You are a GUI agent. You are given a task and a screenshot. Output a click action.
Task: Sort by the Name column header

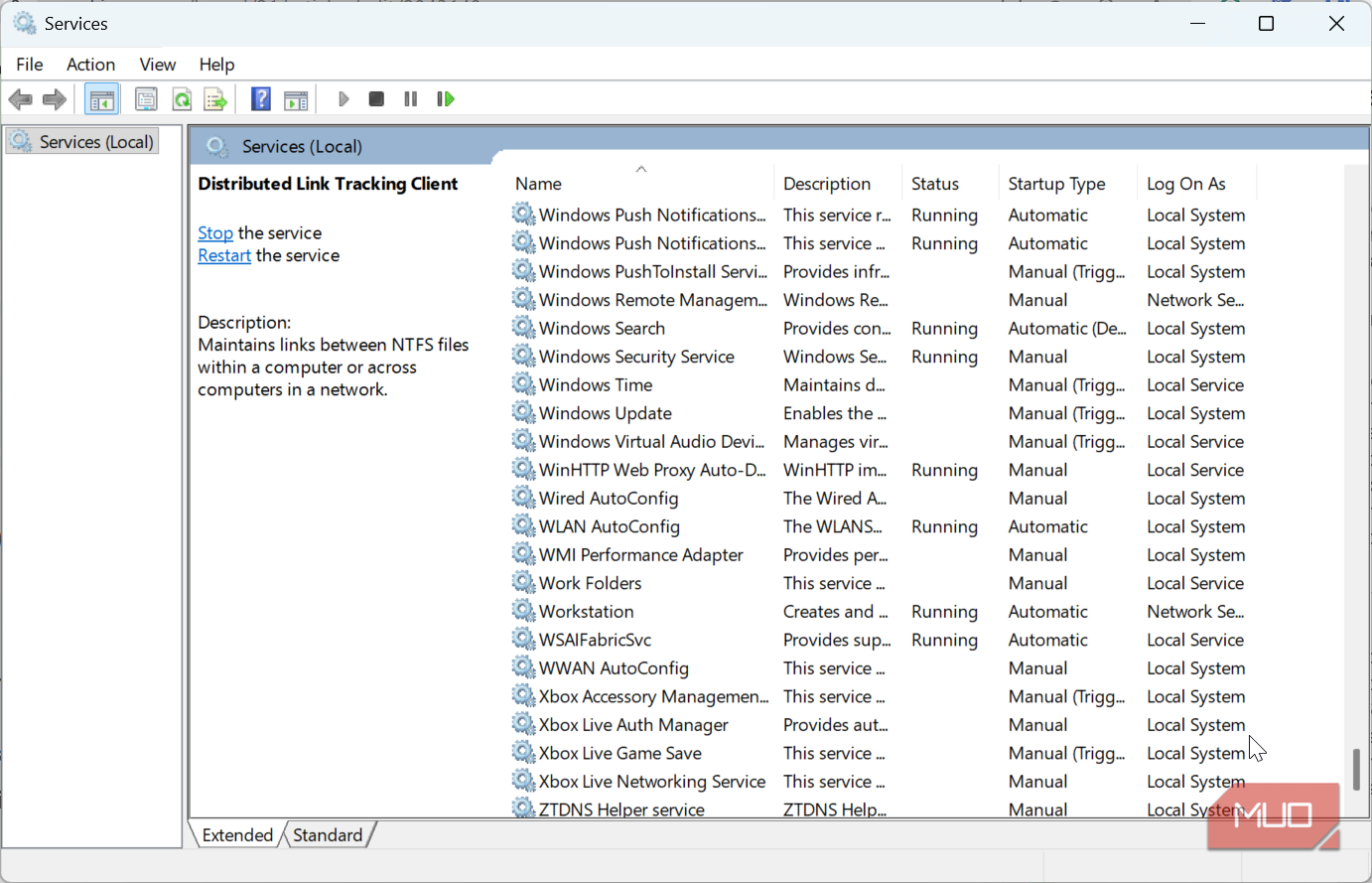640,184
